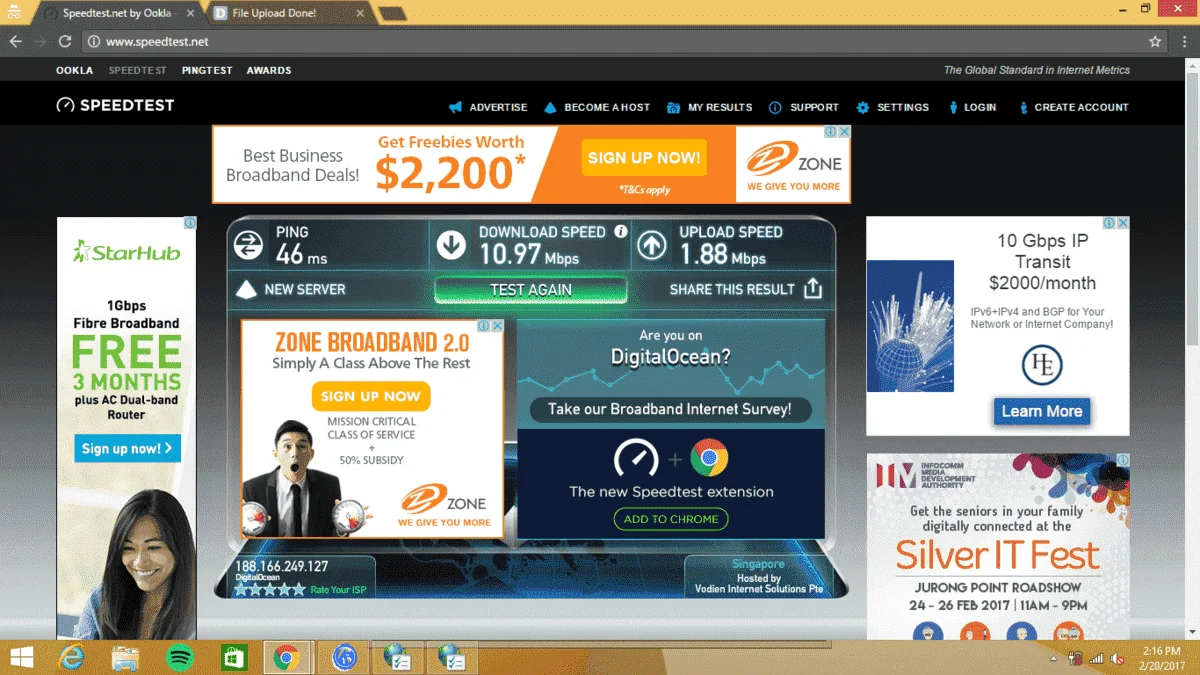
Task: View MY RESULTS
Action: [710, 107]
